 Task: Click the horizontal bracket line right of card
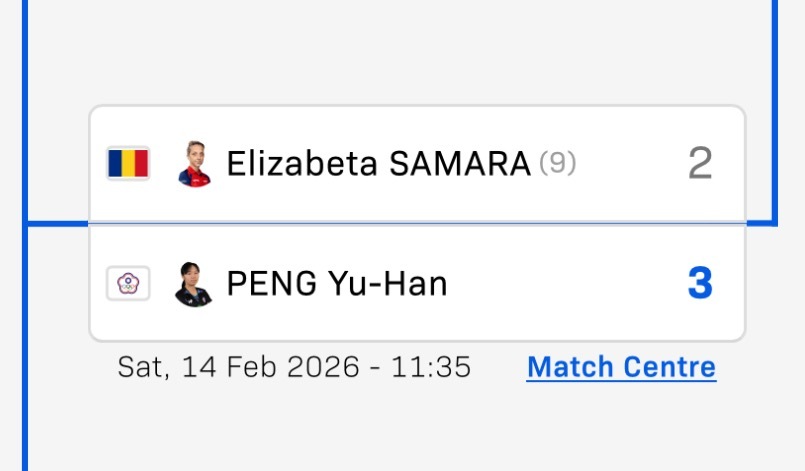(x=761, y=223)
